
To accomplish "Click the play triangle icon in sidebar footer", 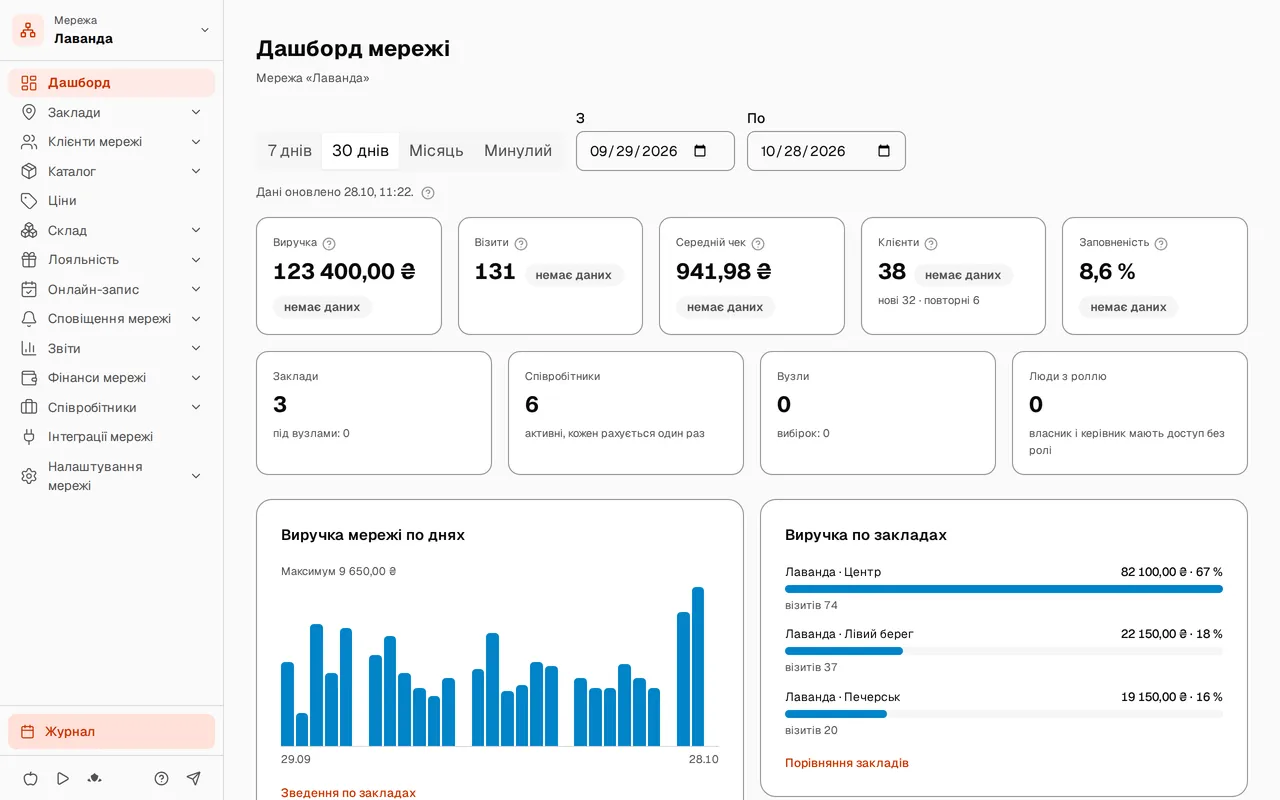I will point(63,778).
